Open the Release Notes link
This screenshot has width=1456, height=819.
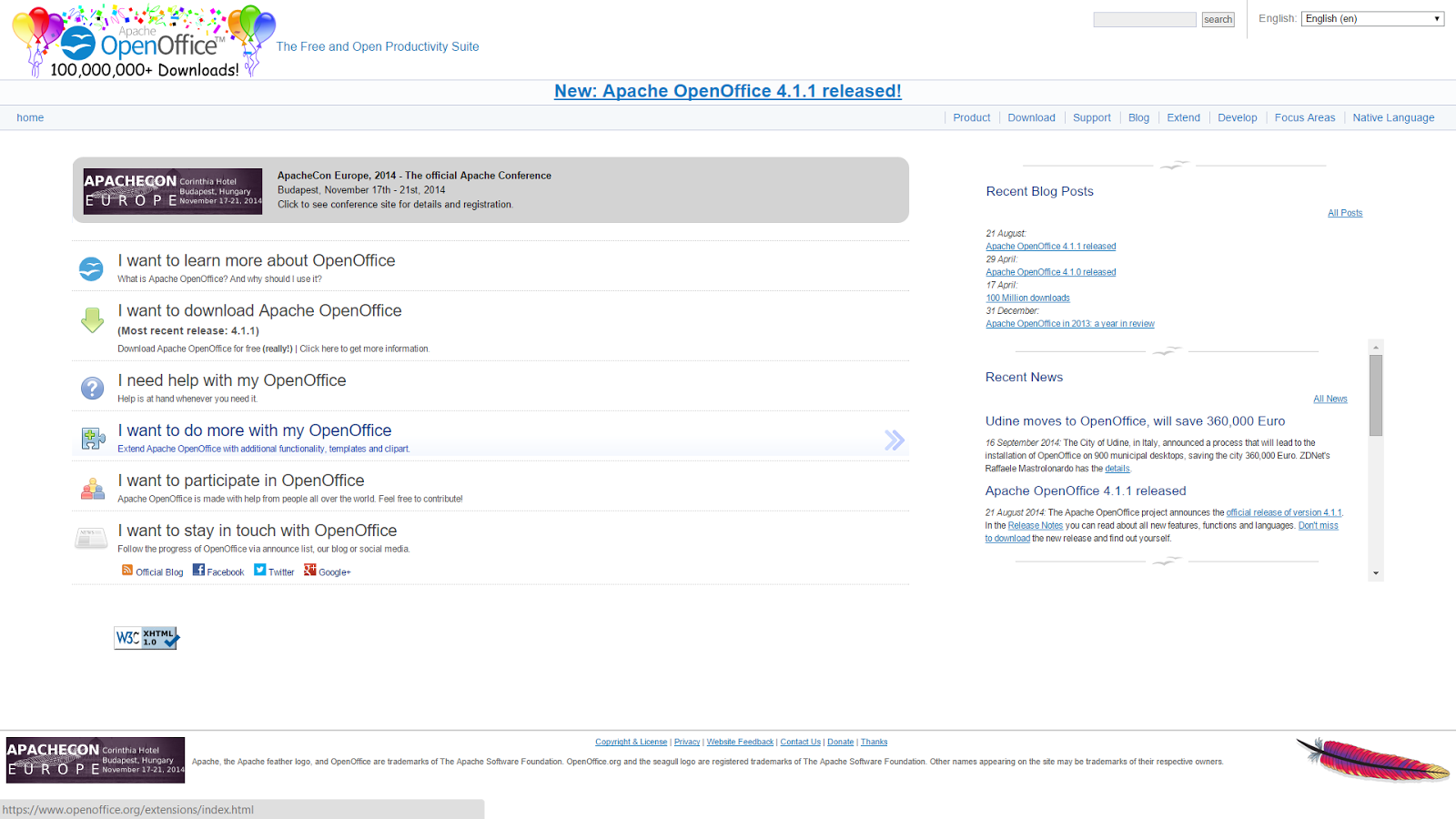point(1035,525)
